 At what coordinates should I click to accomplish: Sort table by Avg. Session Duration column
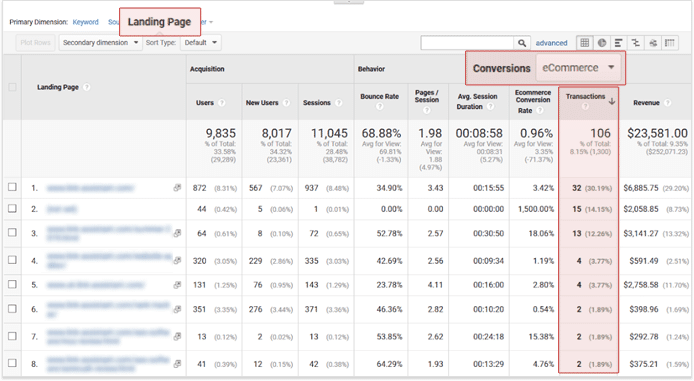(x=477, y=101)
